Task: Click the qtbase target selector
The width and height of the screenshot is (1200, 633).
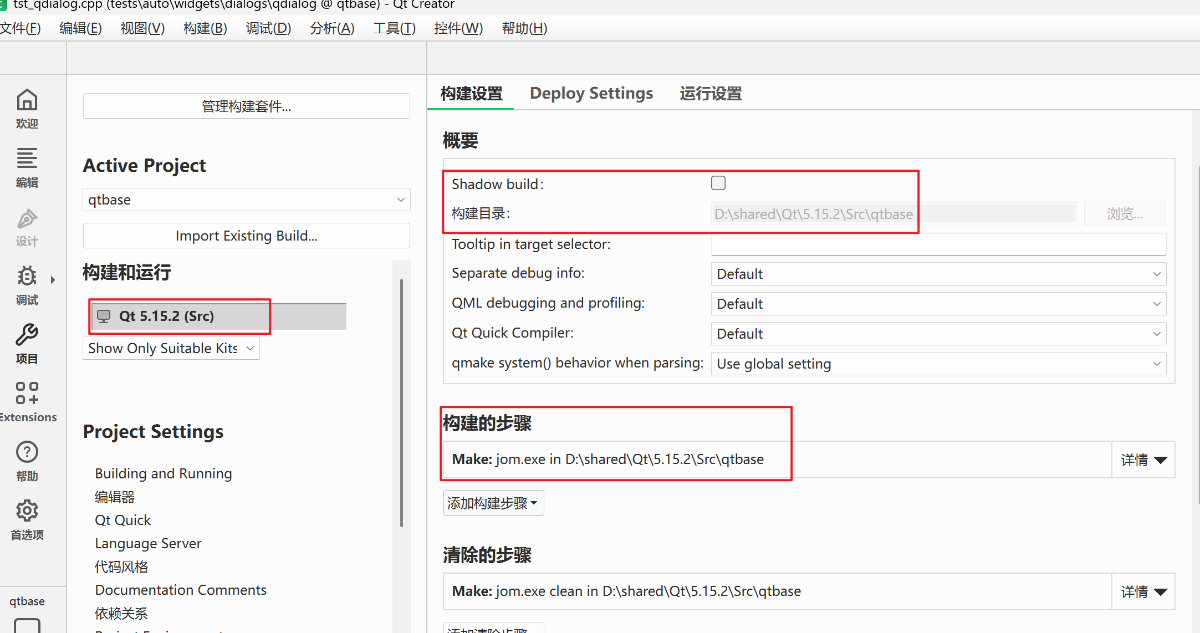Action: [x=27, y=612]
